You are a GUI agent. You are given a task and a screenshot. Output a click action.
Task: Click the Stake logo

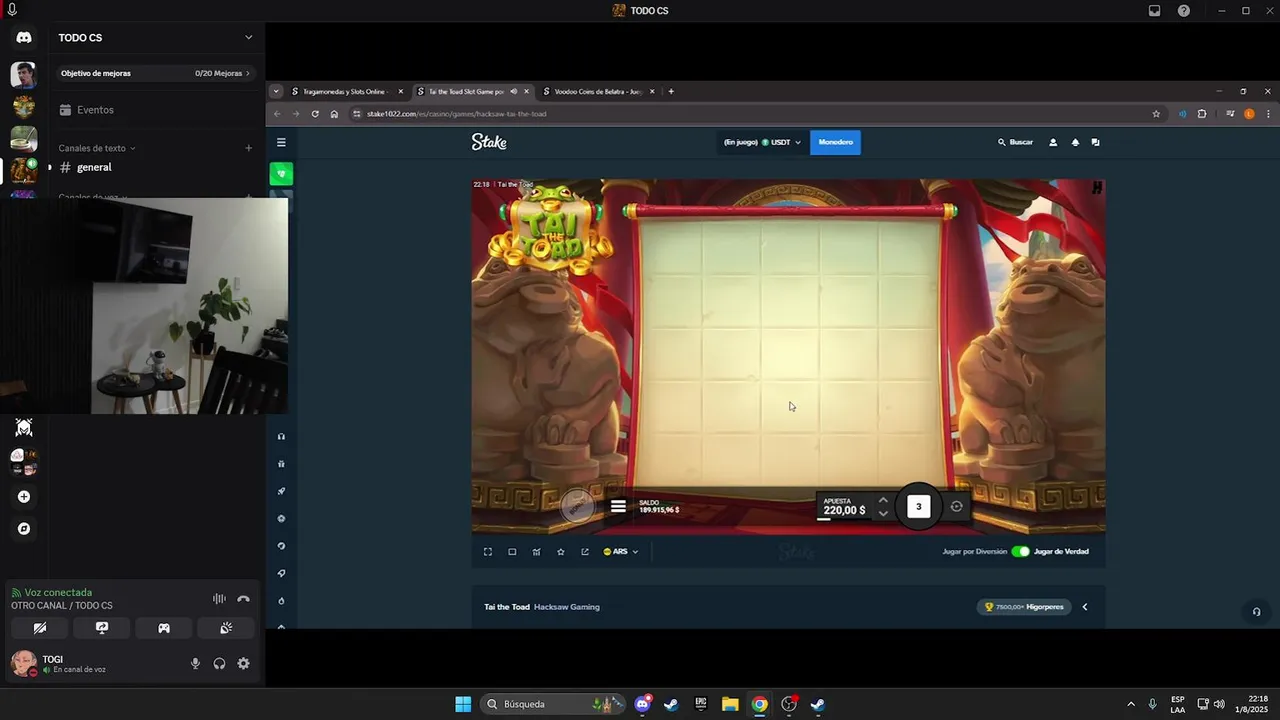click(489, 142)
